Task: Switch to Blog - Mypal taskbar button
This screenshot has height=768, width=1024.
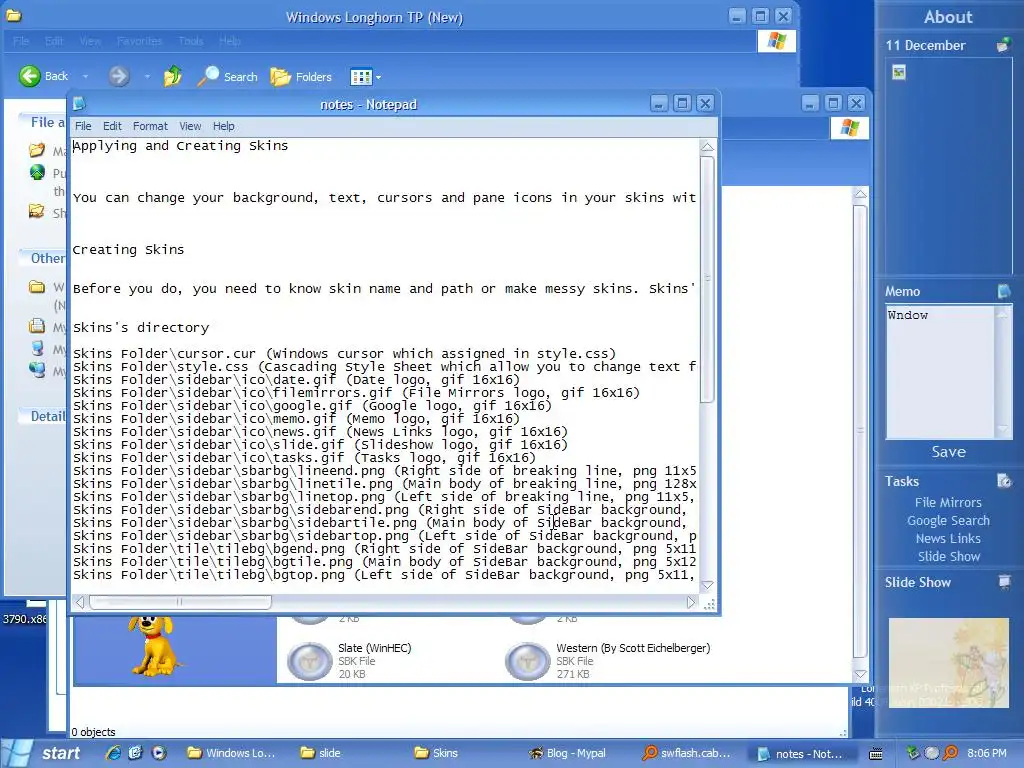Action: [567, 753]
